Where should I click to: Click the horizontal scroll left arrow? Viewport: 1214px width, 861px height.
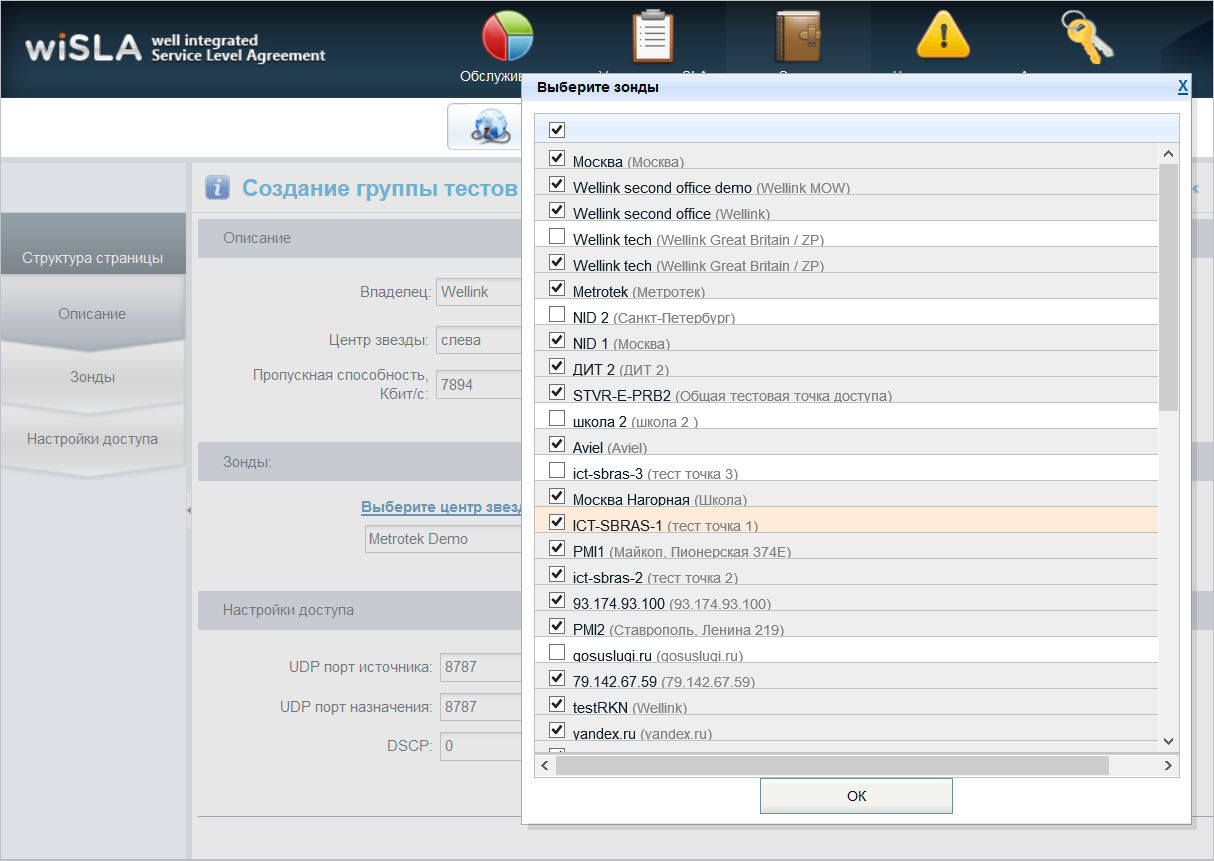[545, 765]
